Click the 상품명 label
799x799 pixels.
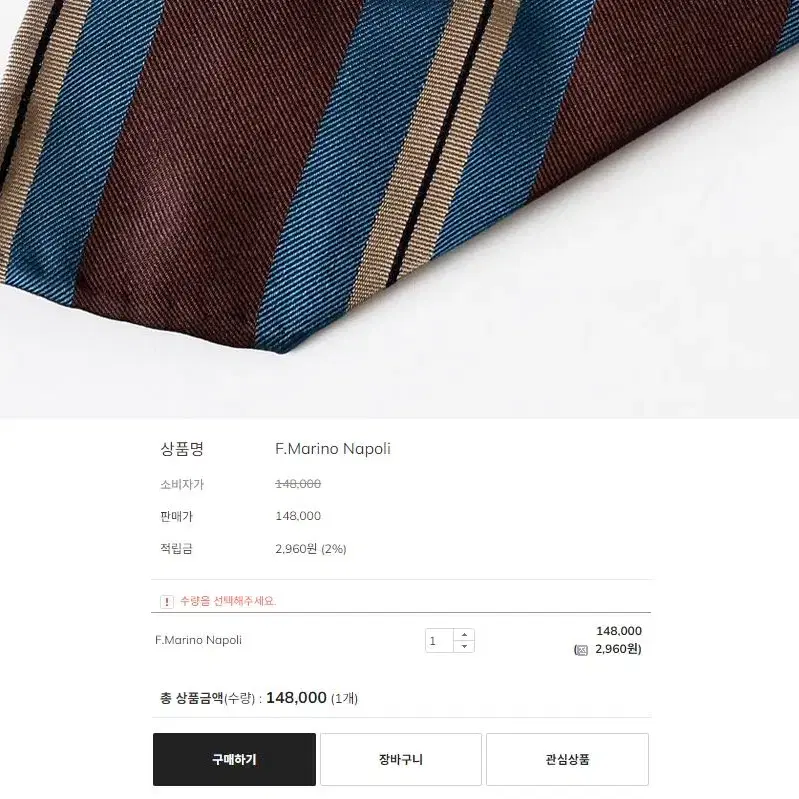(x=182, y=448)
